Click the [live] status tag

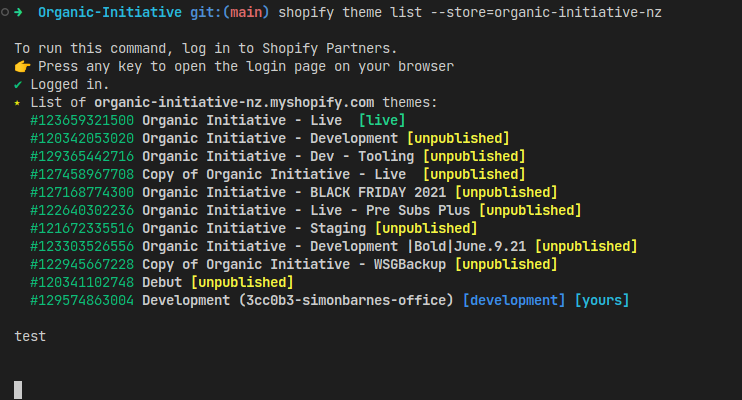tap(381, 120)
